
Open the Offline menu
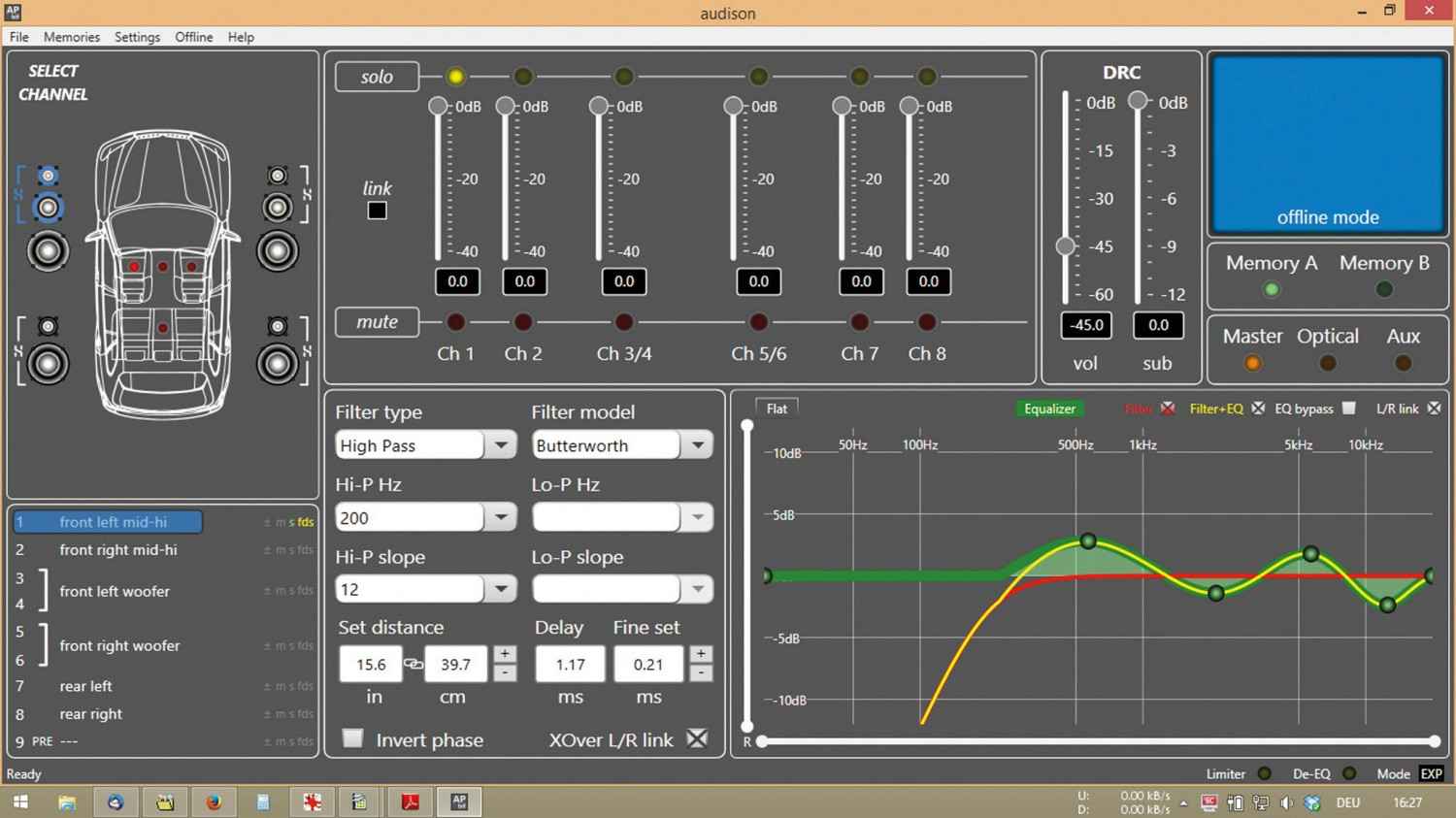tap(194, 37)
